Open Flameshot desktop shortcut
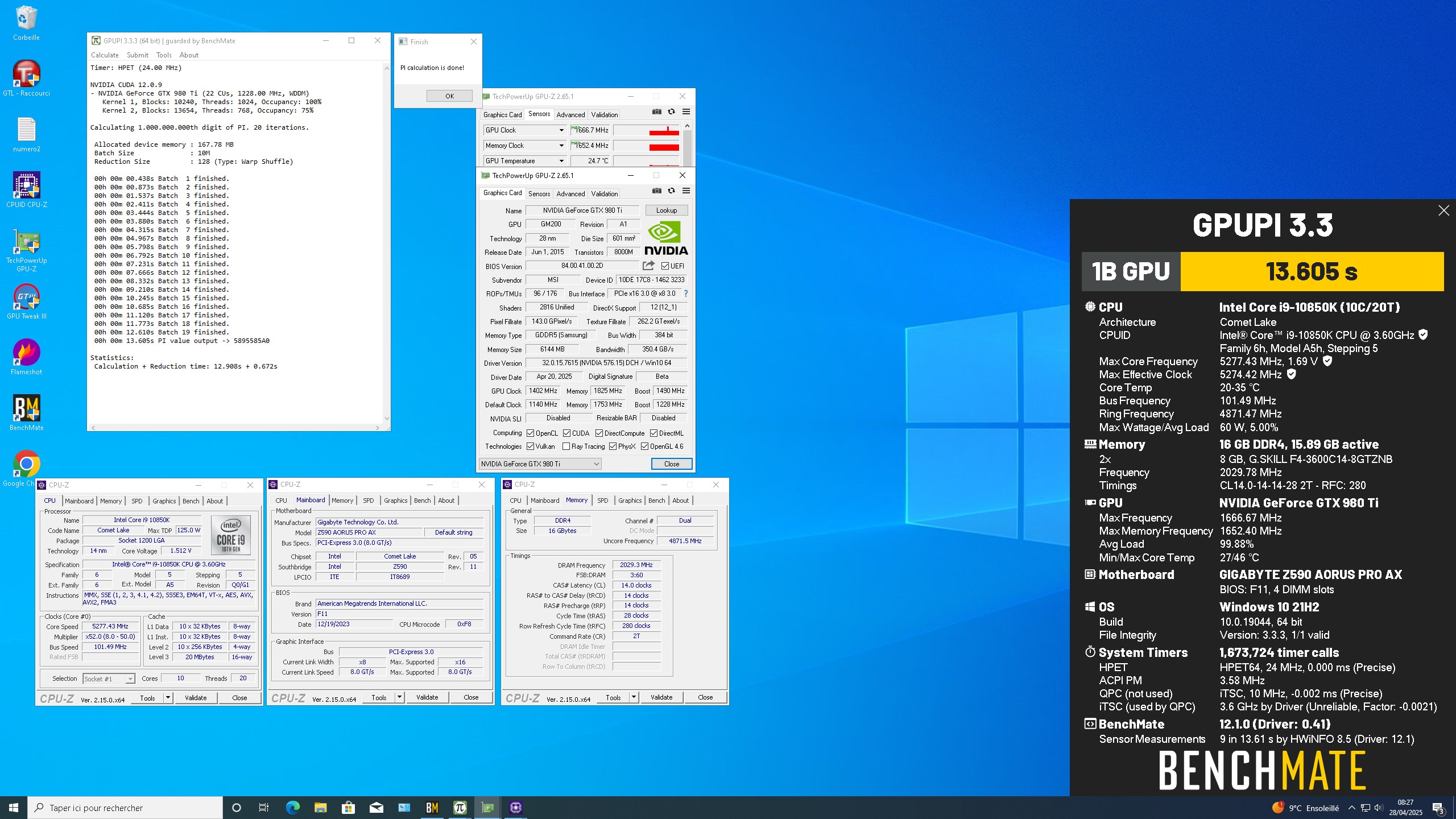 [x=26, y=357]
